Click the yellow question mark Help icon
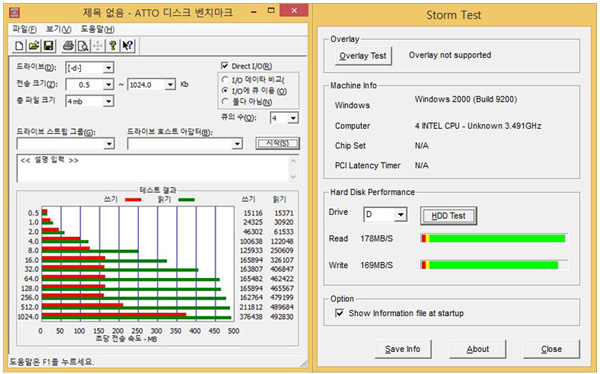 coord(112,46)
